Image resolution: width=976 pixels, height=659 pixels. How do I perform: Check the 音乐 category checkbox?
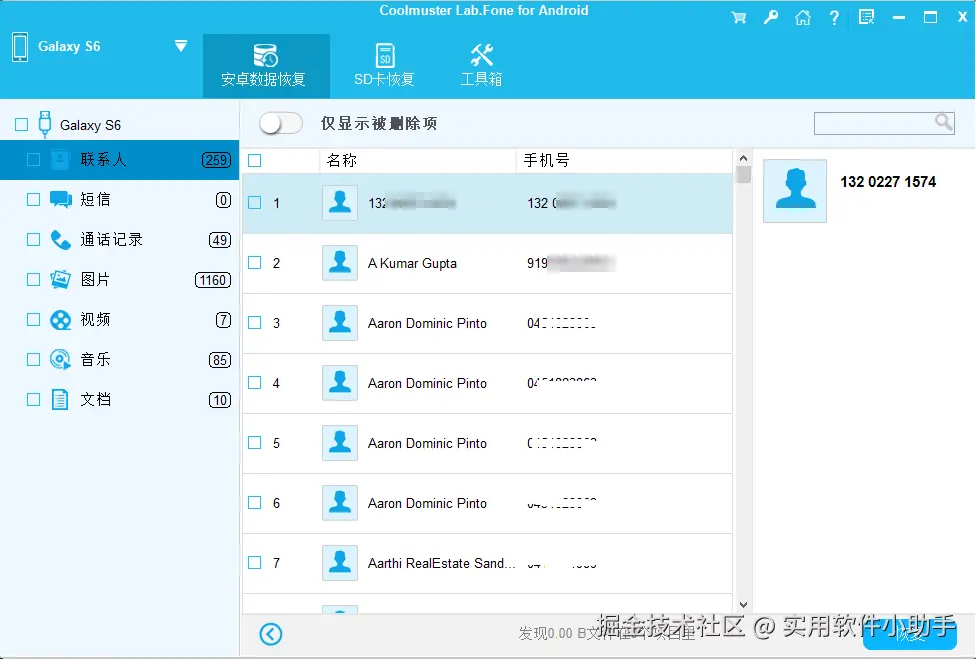34,360
